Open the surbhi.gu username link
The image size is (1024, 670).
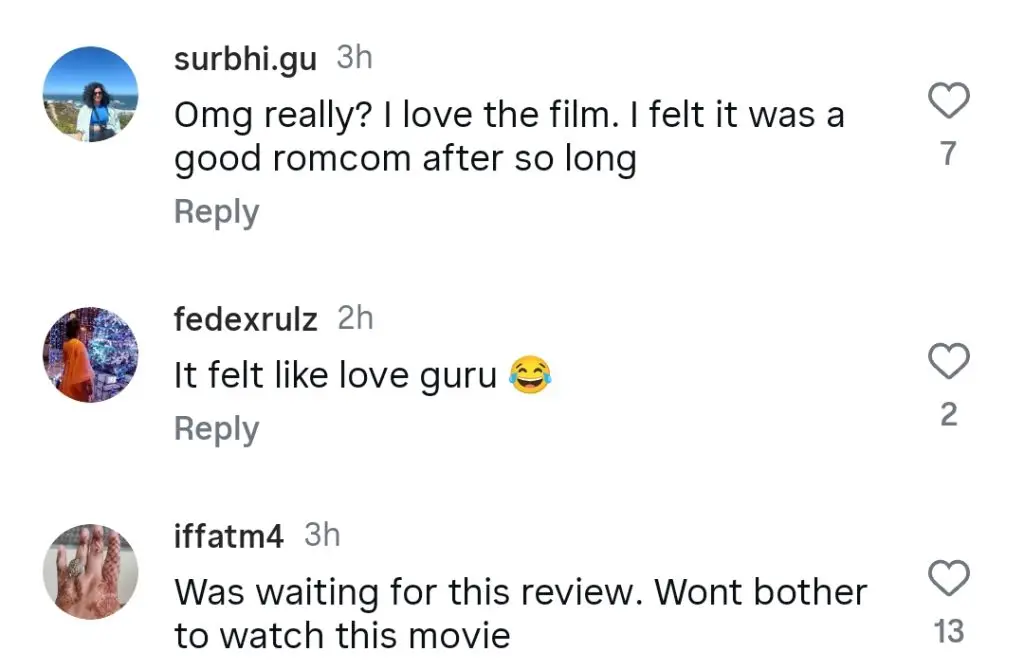click(245, 59)
